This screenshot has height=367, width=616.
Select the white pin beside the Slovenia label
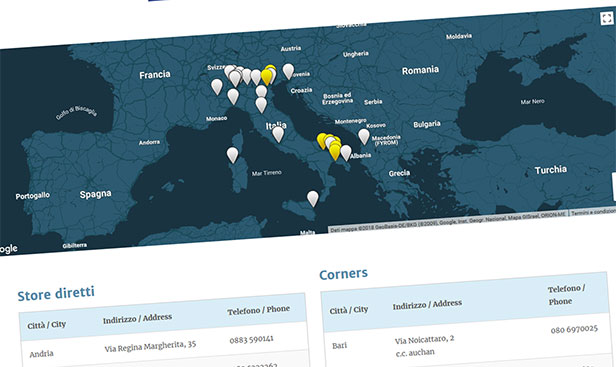288,72
